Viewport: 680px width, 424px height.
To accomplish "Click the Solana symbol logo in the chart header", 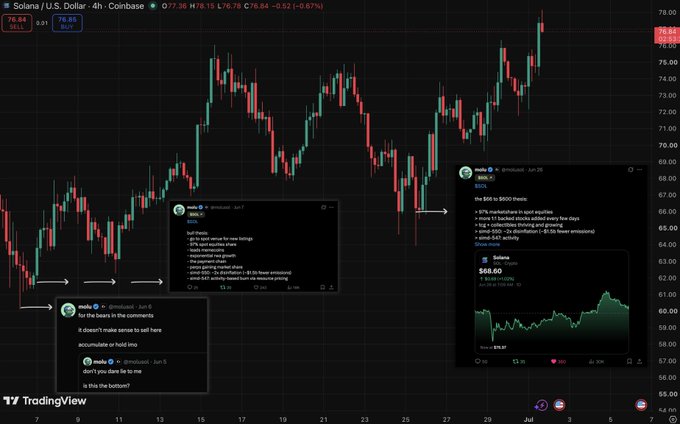I will [x=6, y=6].
